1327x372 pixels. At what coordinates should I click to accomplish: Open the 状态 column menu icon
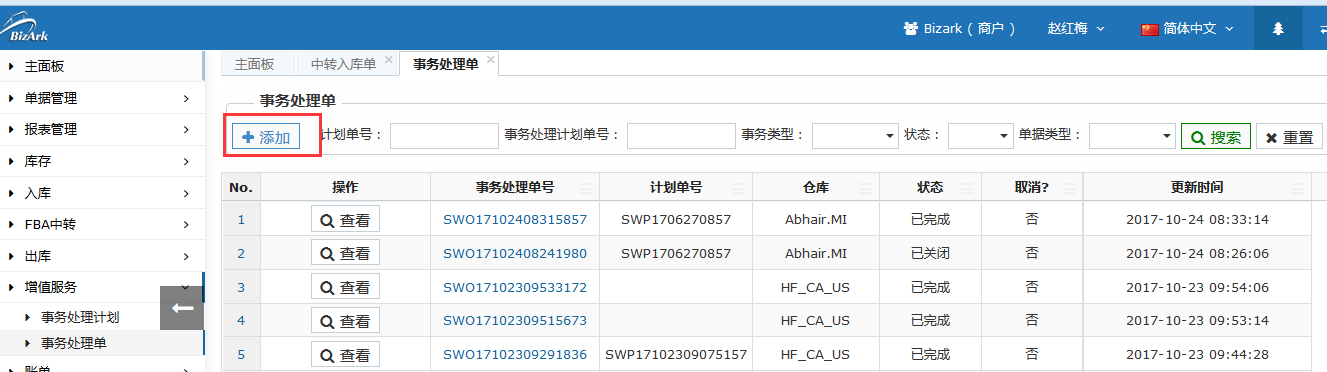(x=967, y=188)
